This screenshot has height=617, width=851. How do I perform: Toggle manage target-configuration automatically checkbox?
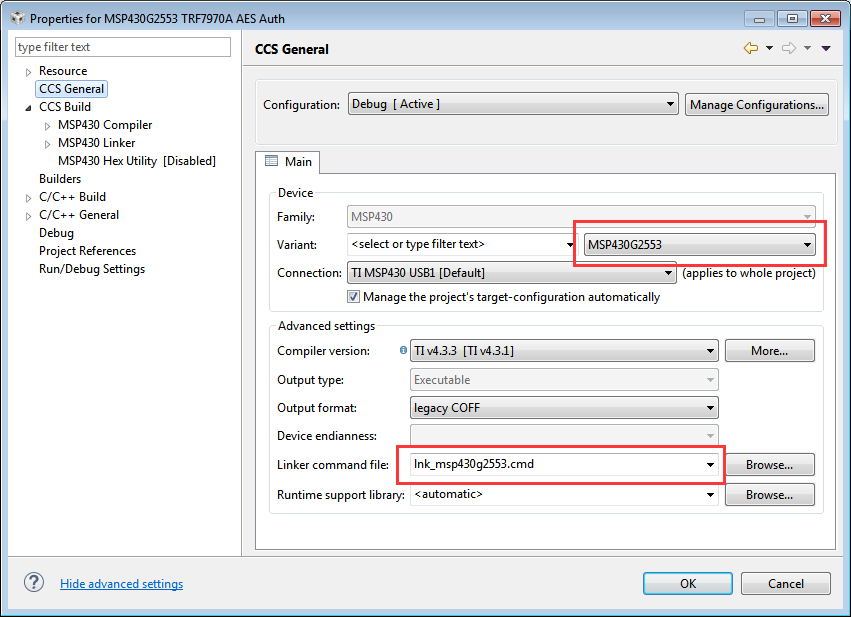354,297
